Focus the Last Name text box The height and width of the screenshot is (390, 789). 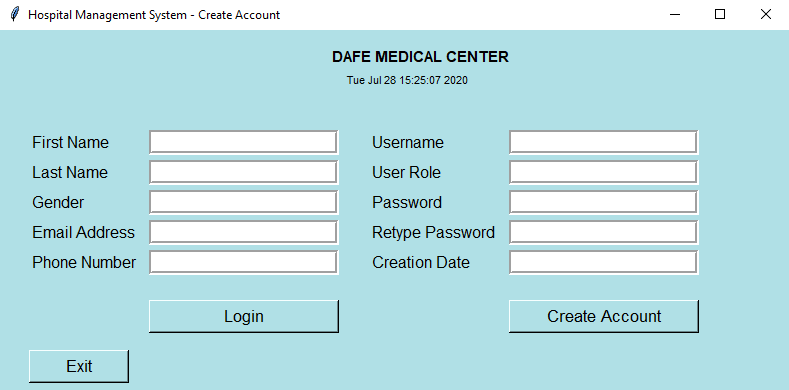[x=244, y=173]
